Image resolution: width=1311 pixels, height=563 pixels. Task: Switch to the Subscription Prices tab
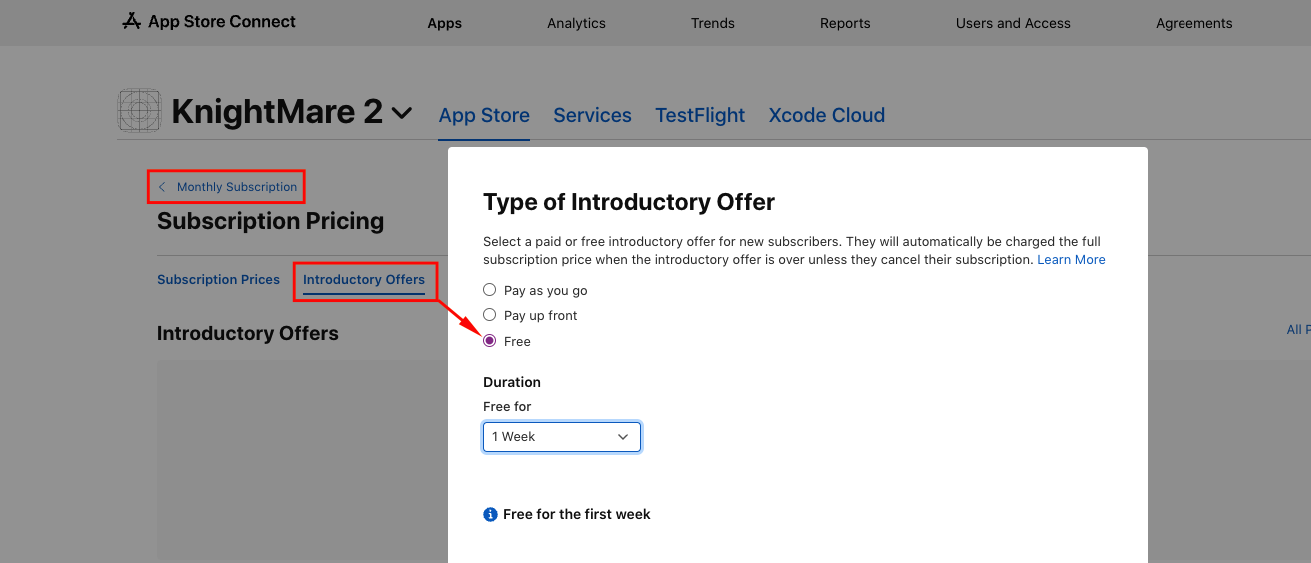[218, 280]
